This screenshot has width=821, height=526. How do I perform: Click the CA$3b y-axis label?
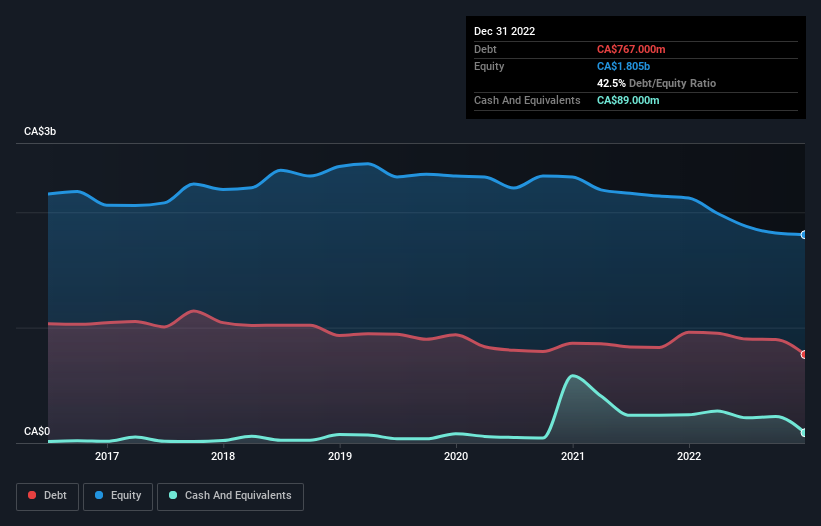click(40, 131)
